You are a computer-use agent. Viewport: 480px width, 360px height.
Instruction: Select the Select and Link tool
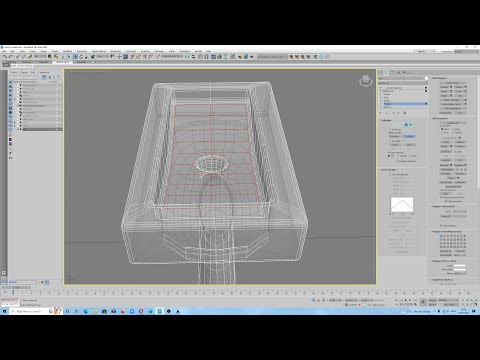click(18, 57)
